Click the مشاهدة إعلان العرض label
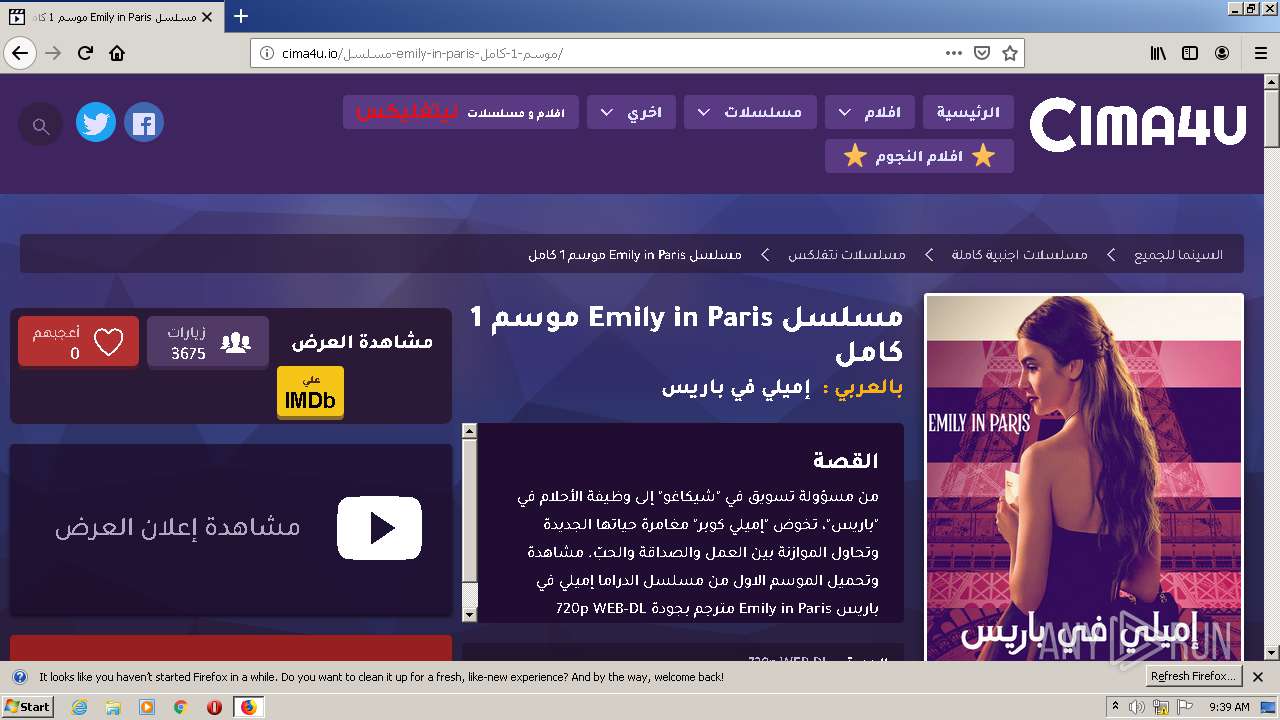 click(178, 527)
